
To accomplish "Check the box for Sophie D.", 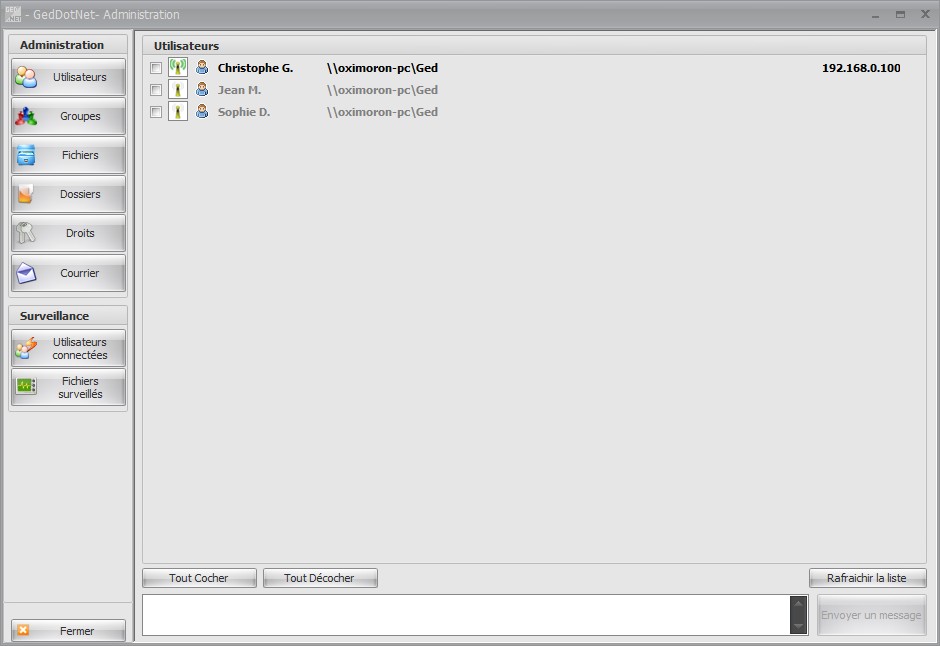I will coord(156,112).
